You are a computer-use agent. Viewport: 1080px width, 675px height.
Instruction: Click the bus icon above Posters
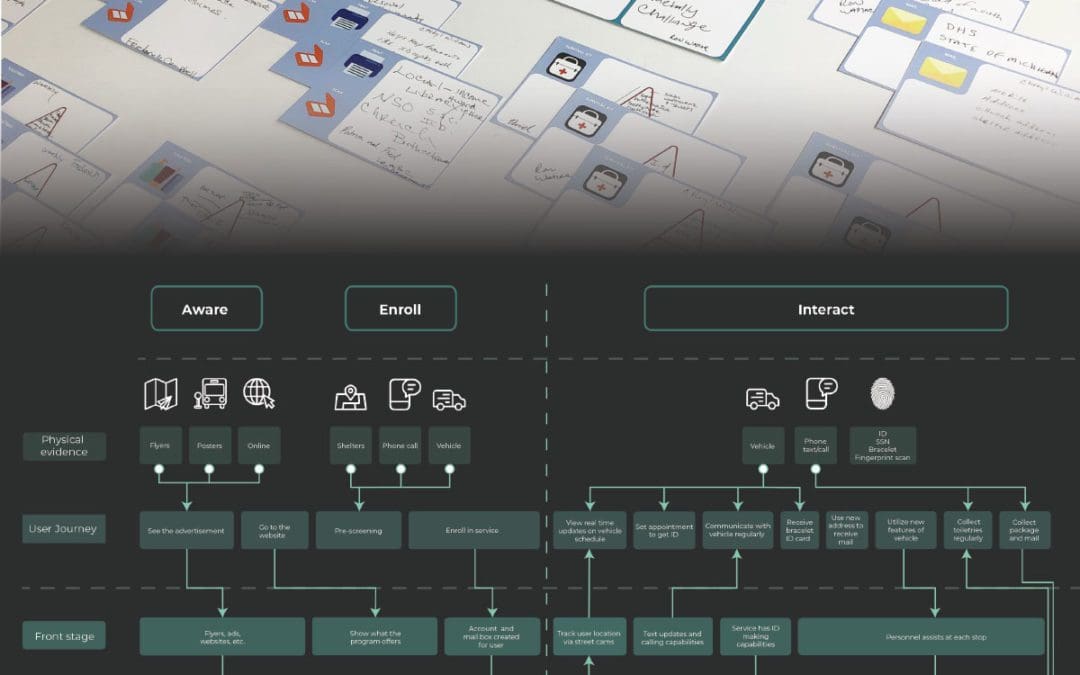210,394
